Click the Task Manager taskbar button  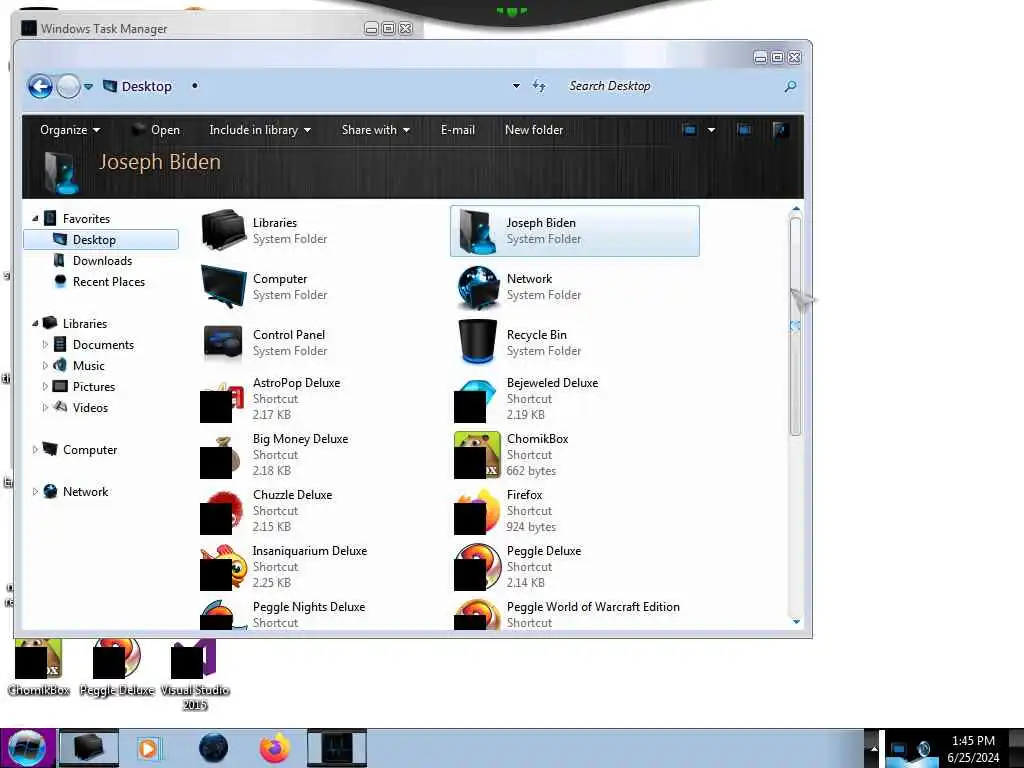pyautogui.click(x=337, y=748)
